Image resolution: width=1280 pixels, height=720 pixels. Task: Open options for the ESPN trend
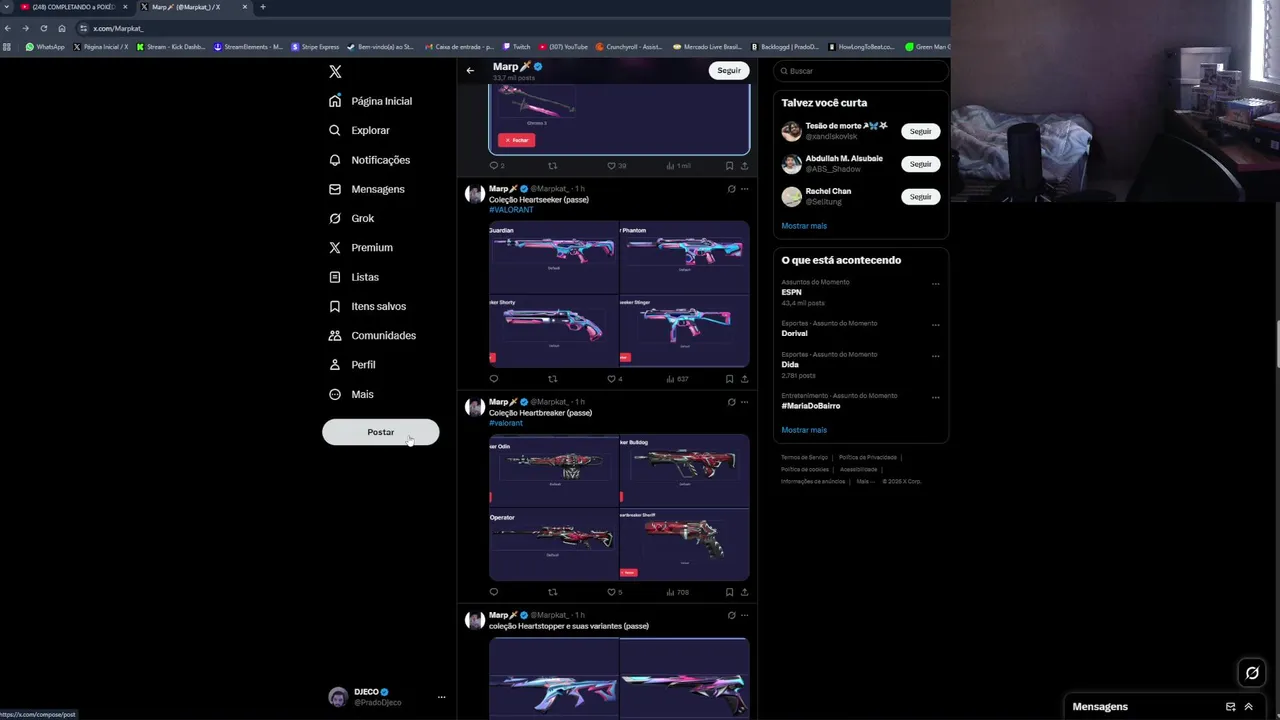[935, 284]
